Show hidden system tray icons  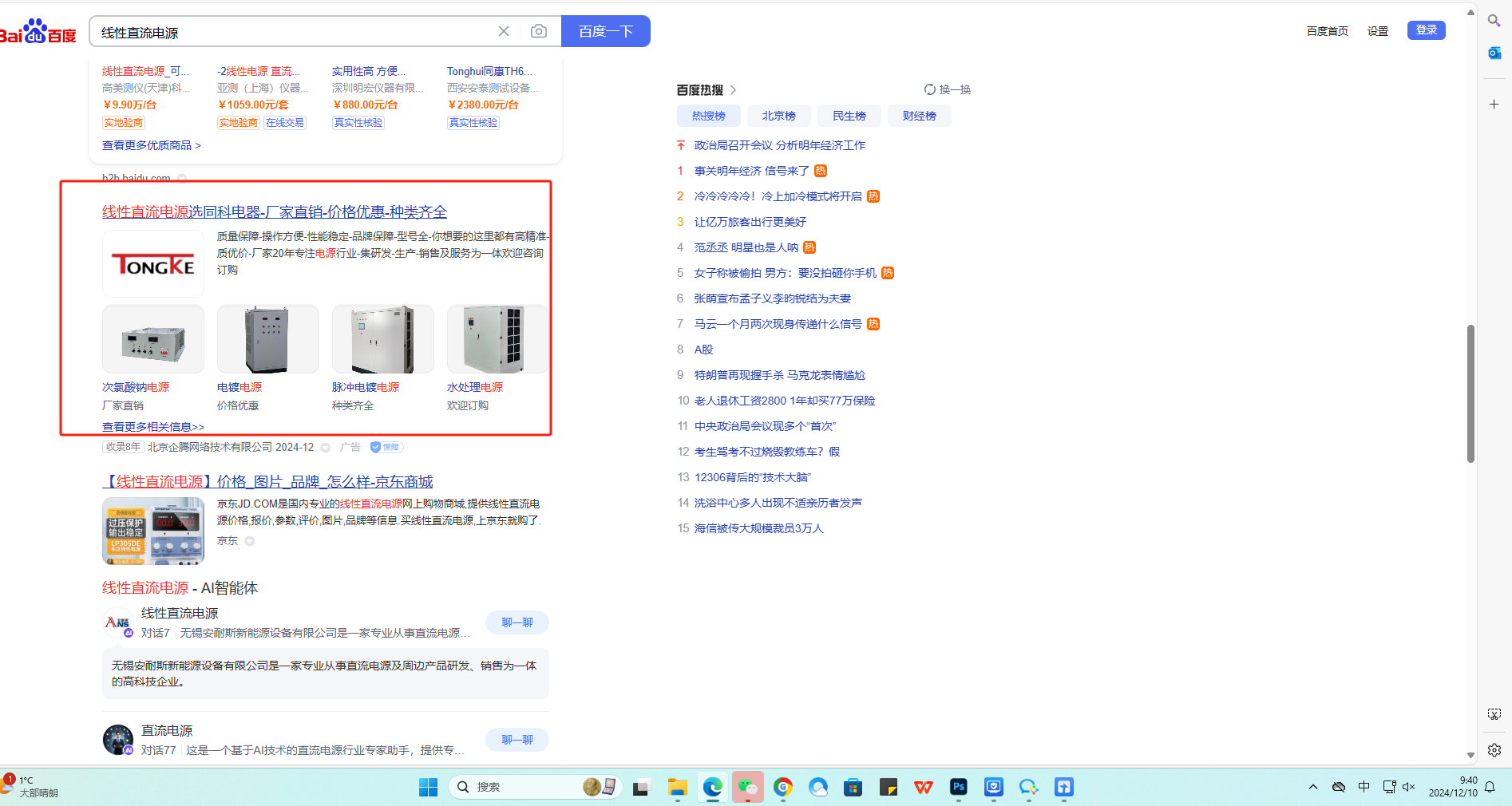click(x=1313, y=787)
